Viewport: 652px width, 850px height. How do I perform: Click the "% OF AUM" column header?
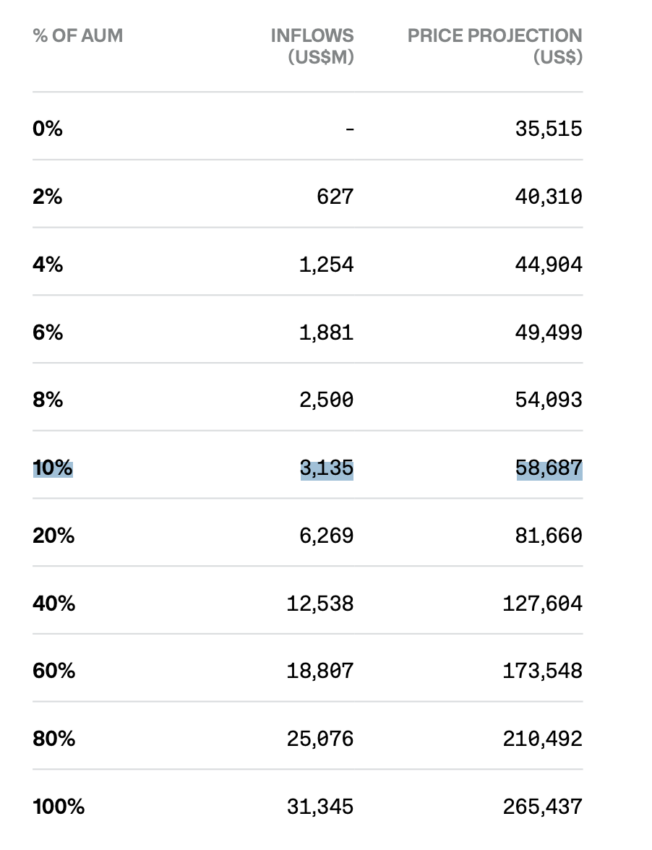point(78,36)
